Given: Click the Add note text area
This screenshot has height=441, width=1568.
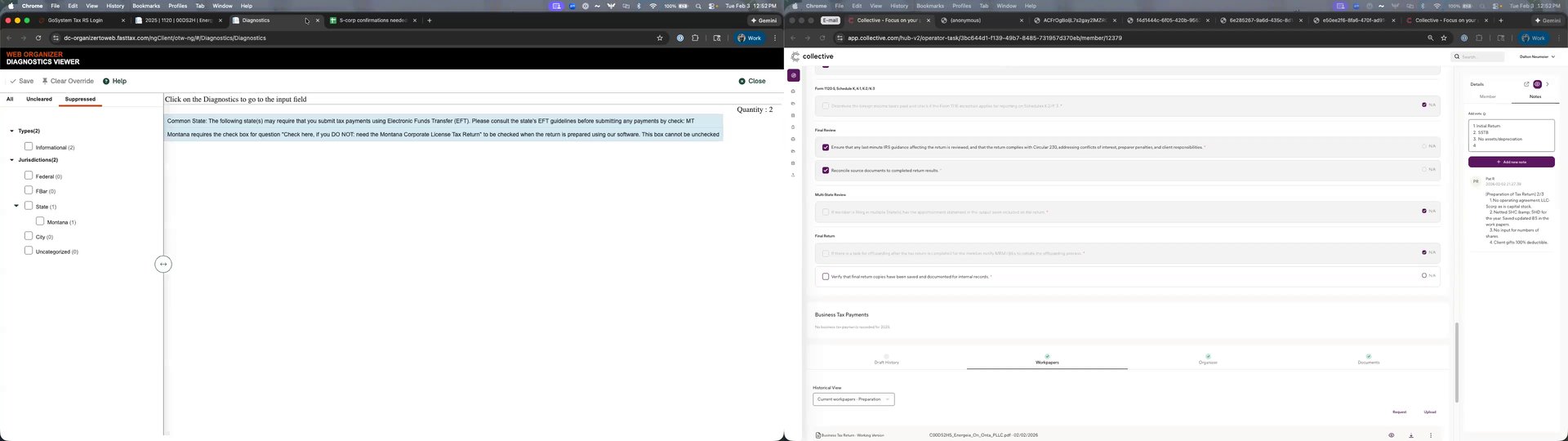Looking at the screenshot, I should (1511, 136).
